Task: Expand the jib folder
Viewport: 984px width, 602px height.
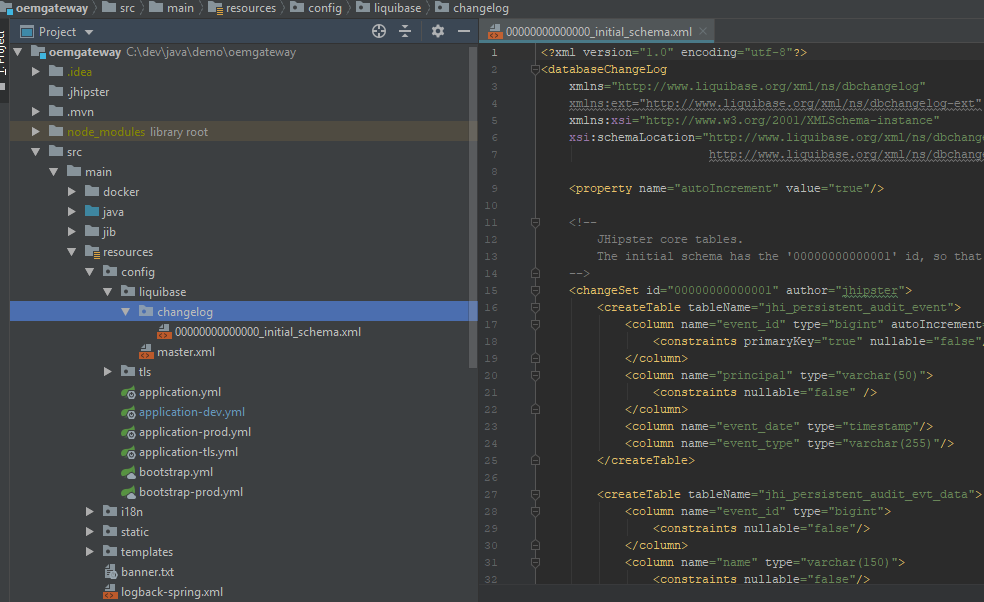Action: tap(72, 232)
